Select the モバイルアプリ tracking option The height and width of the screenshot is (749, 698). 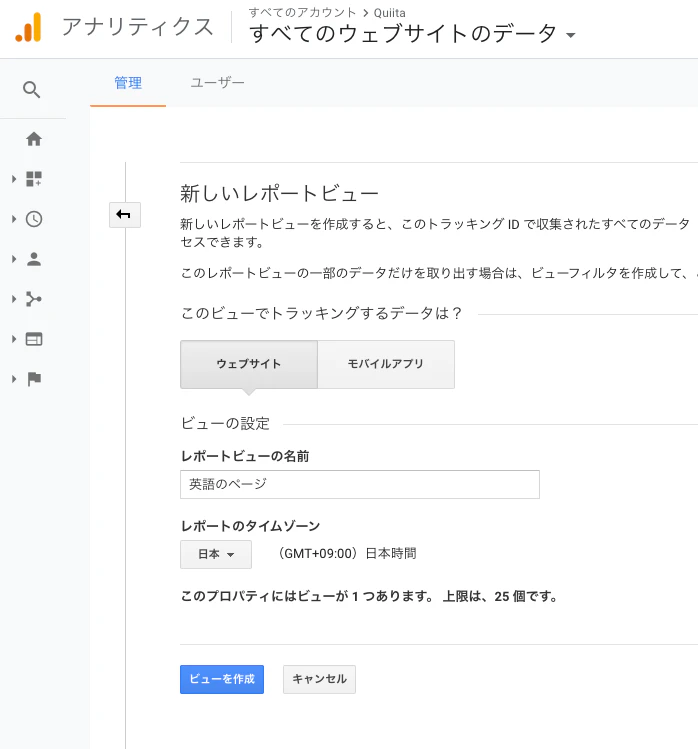(x=386, y=364)
